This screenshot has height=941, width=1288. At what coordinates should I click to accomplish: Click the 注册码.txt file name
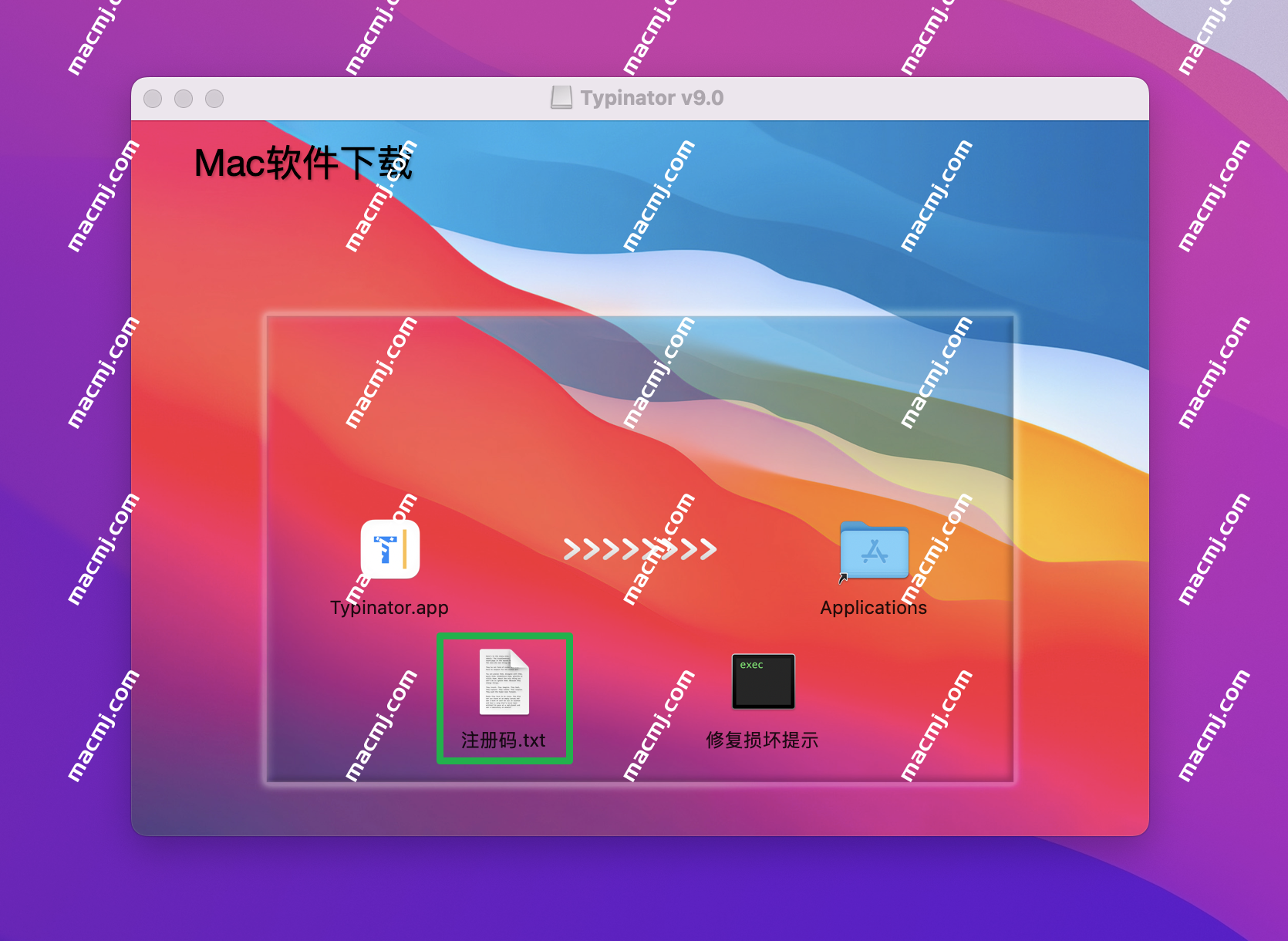coord(504,740)
